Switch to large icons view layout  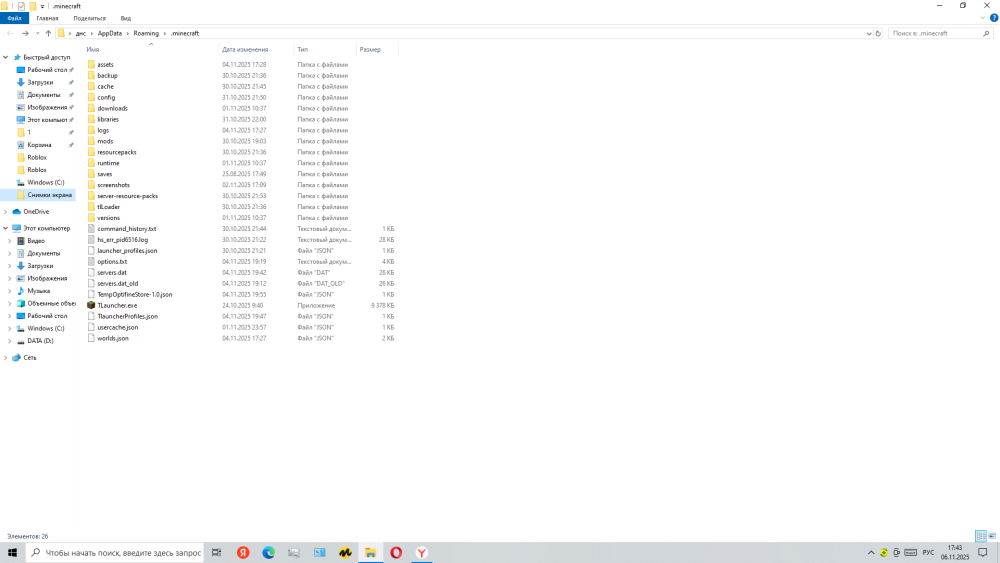992,536
